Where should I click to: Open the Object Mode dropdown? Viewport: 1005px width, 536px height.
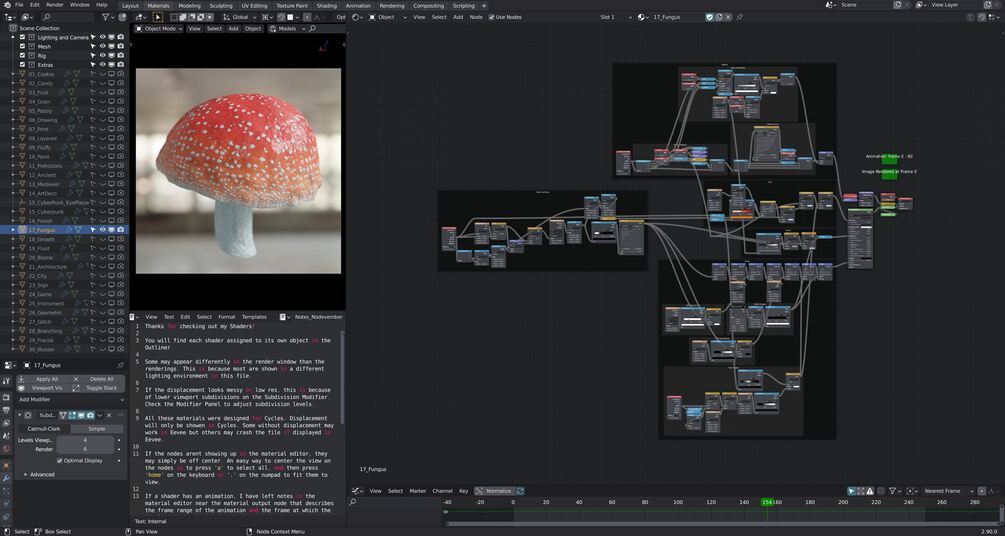tap(159, 28)
